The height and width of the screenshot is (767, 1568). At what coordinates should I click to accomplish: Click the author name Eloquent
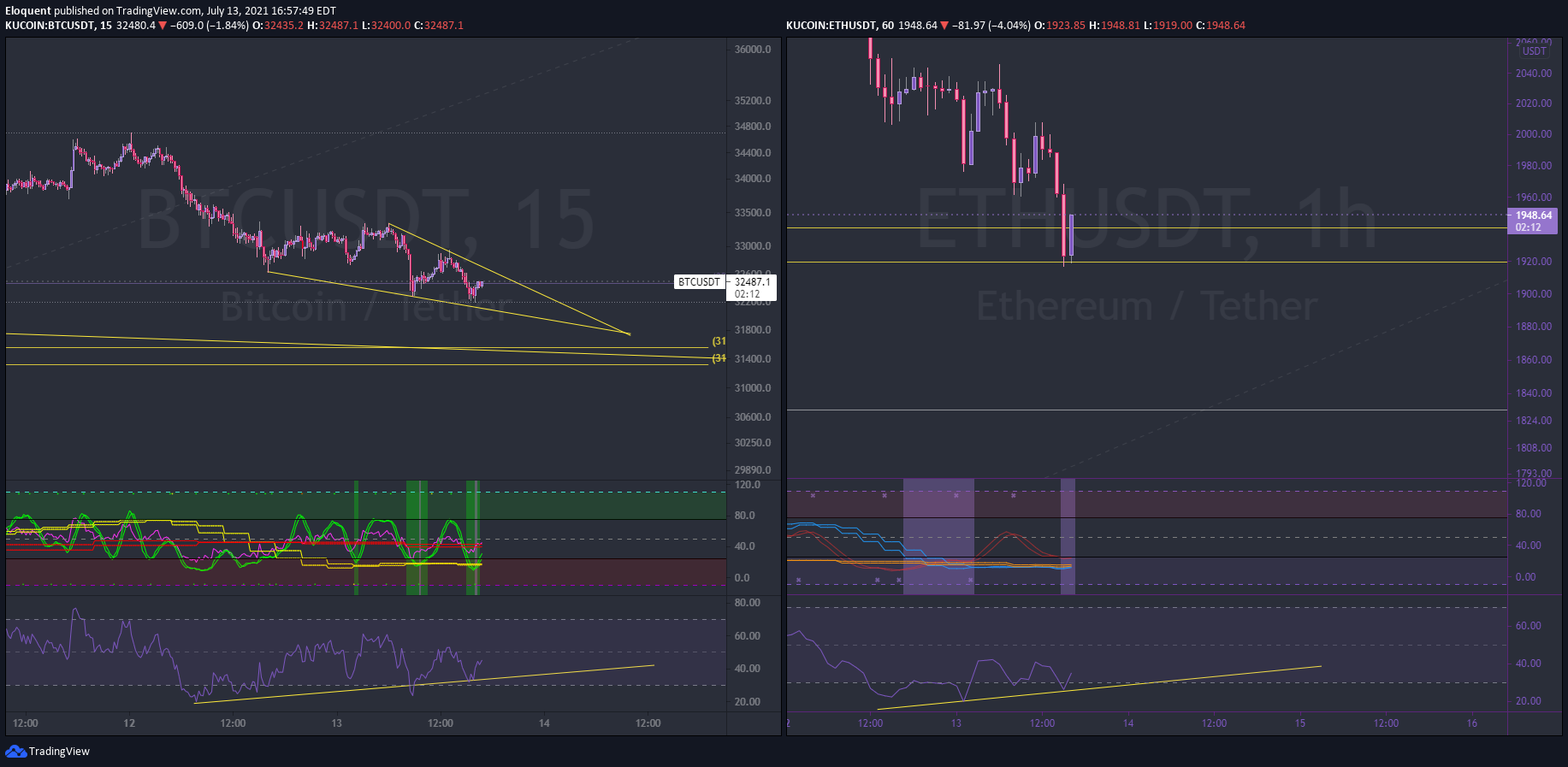coord(28,11)
